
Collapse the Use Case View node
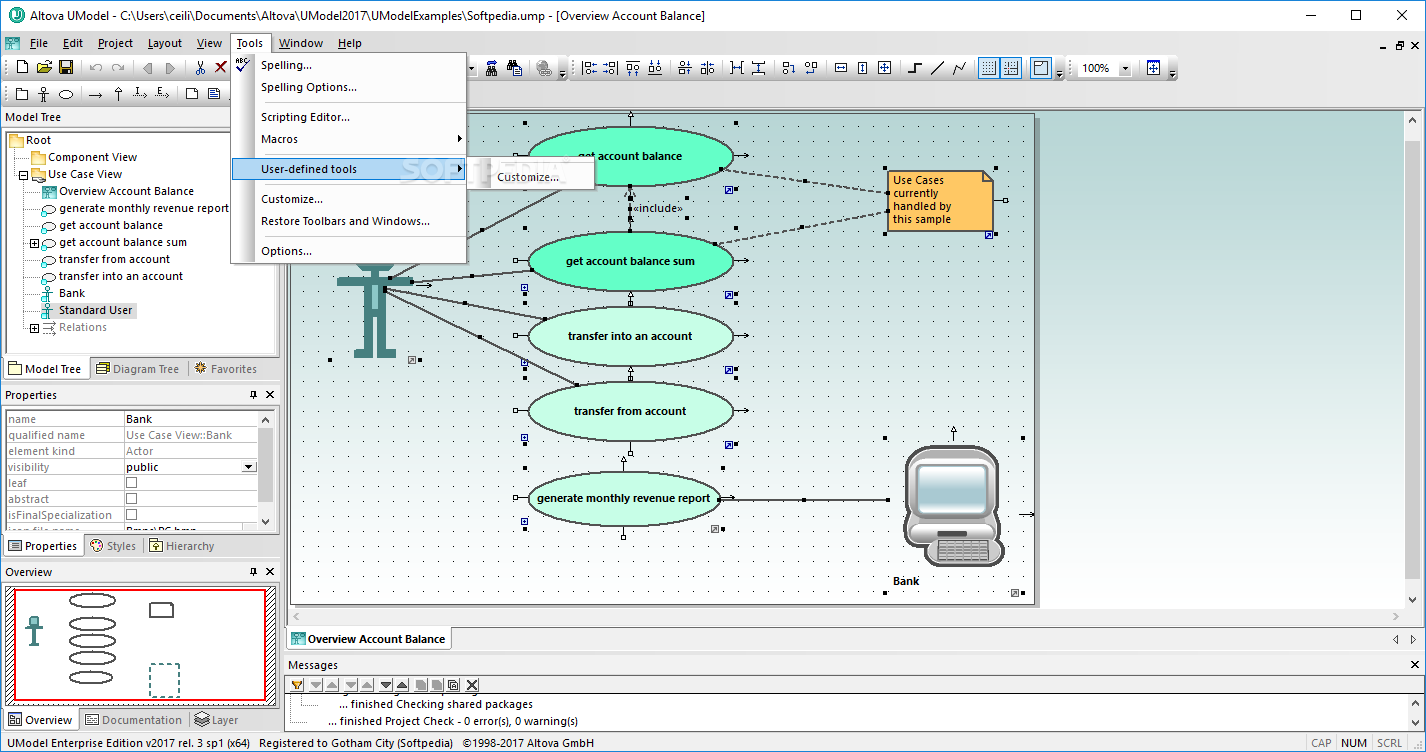(23, 175)
